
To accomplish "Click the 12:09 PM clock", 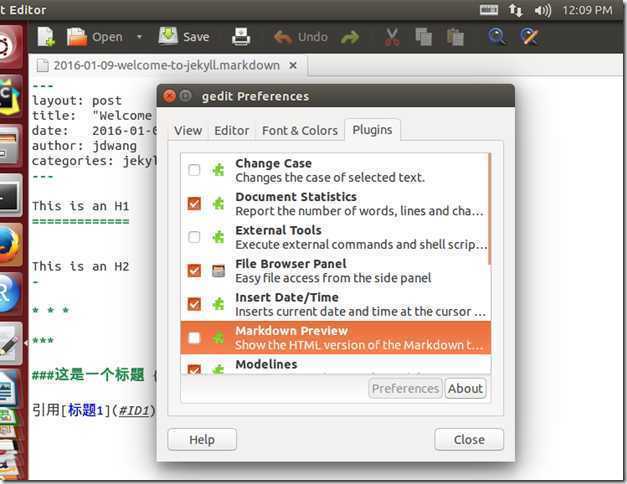I will 587,10.
